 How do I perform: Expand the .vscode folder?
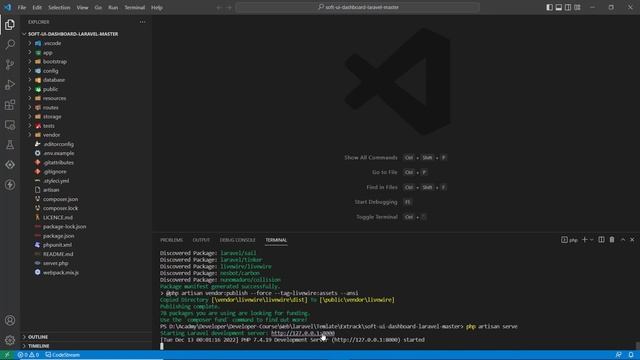86,43
